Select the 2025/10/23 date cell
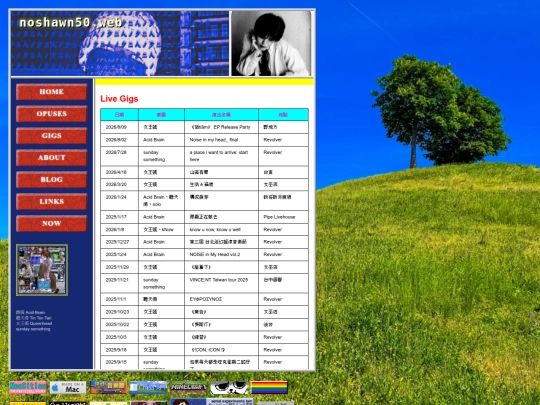Viewport: 540px width, 405px height. [120, 312]
